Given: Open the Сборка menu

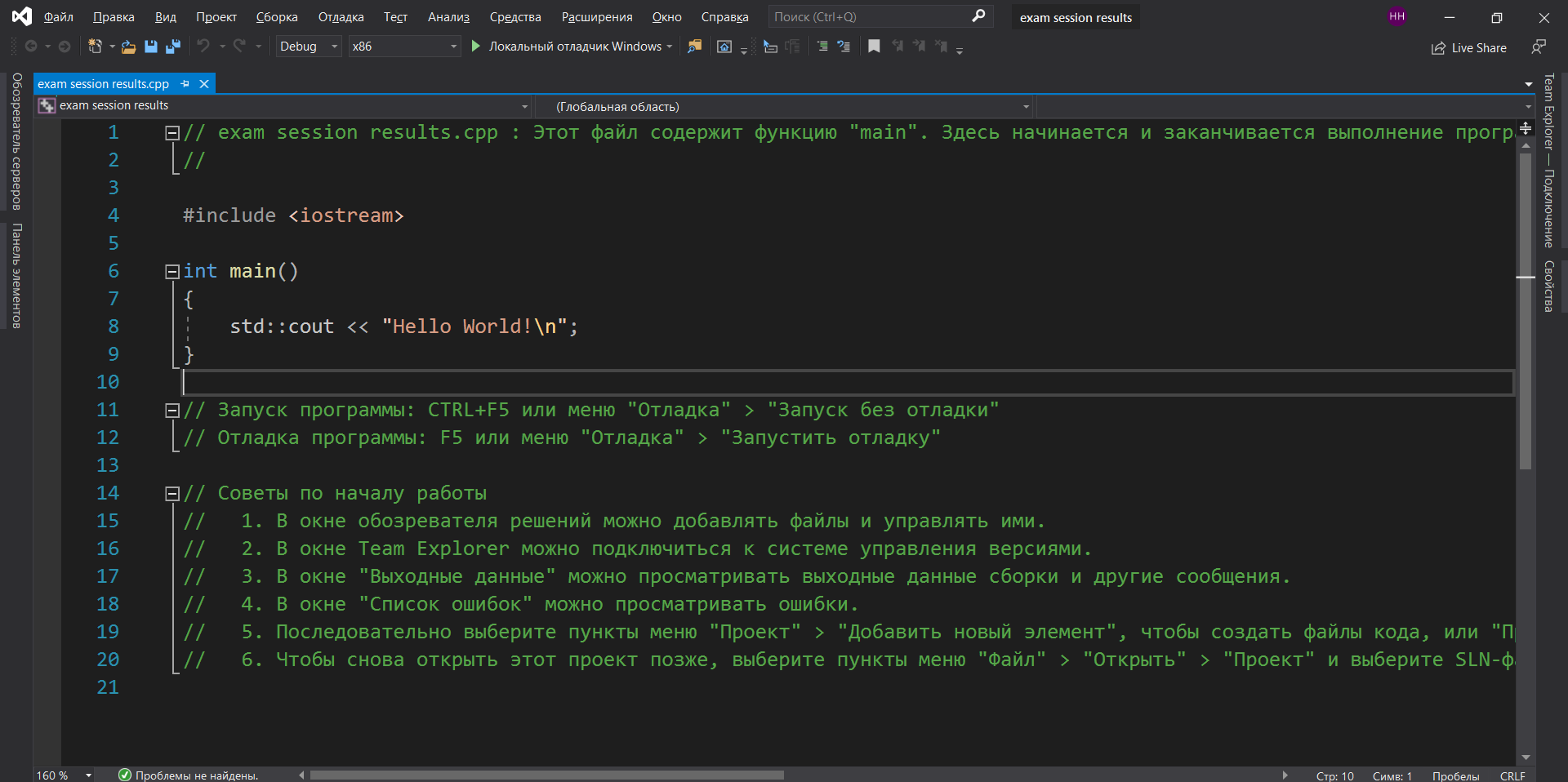Looking at the screenshot, I should tap(277, 17).
